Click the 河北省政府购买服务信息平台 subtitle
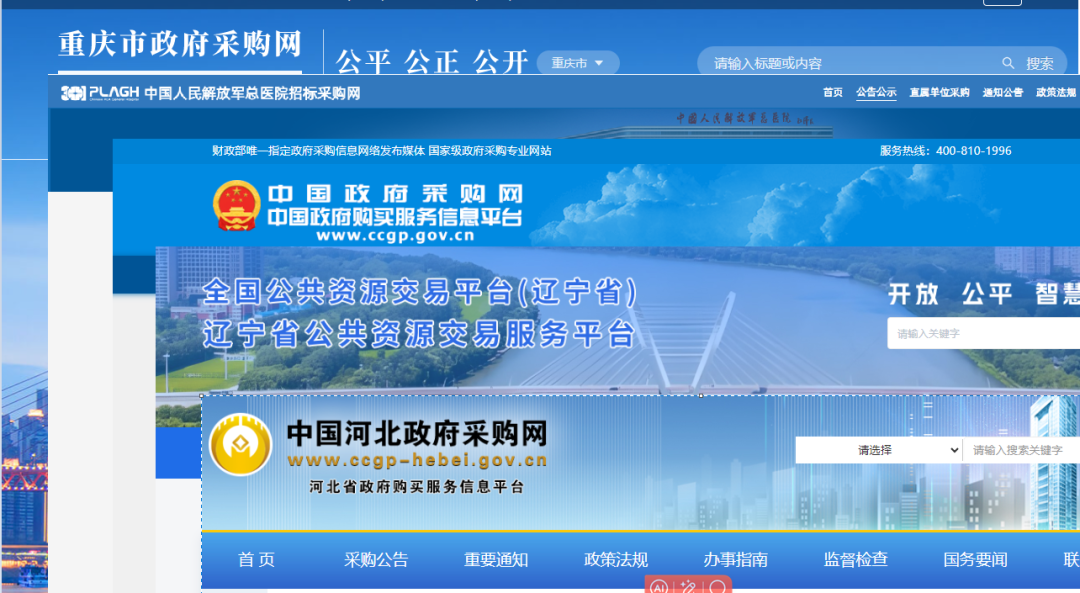Screen dimensions: 1080x593 417,487
